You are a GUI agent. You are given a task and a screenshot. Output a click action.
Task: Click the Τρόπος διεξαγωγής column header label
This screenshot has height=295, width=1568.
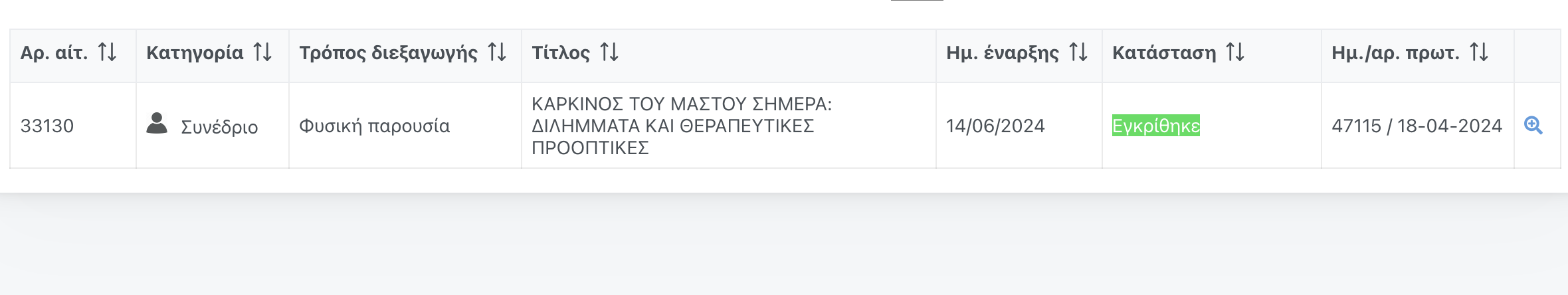pyautogui.click(x=388, y=52)
